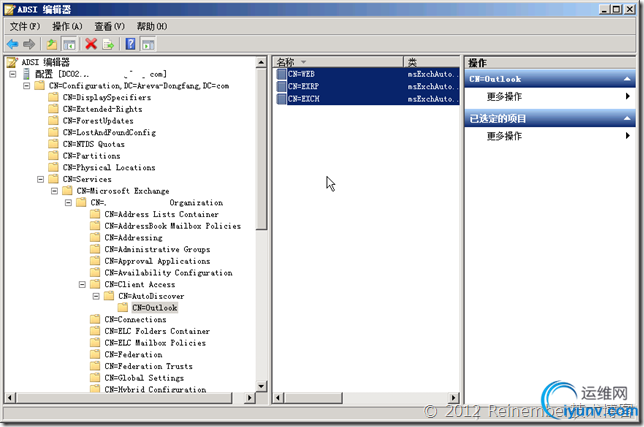
Task: Click tree pane horizontal scroll left arrow
Action: (10, 397)
